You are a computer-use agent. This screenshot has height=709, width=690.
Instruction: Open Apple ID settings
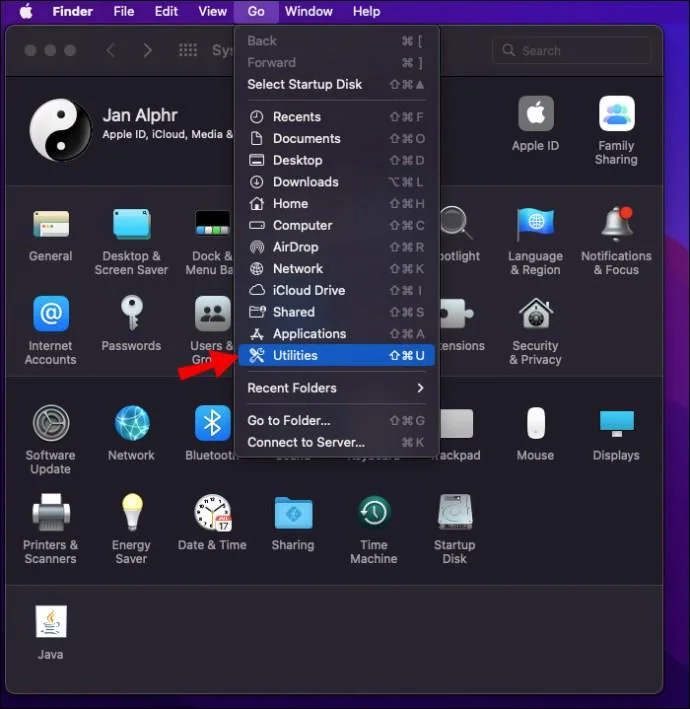pos(535,124)
